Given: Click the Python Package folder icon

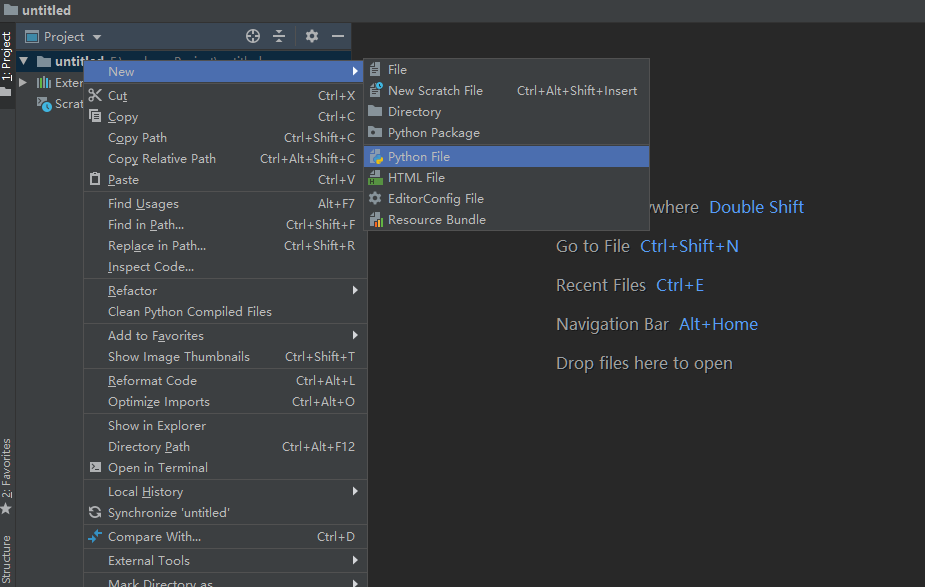Looking at the screenshot, I should (375, 132).
